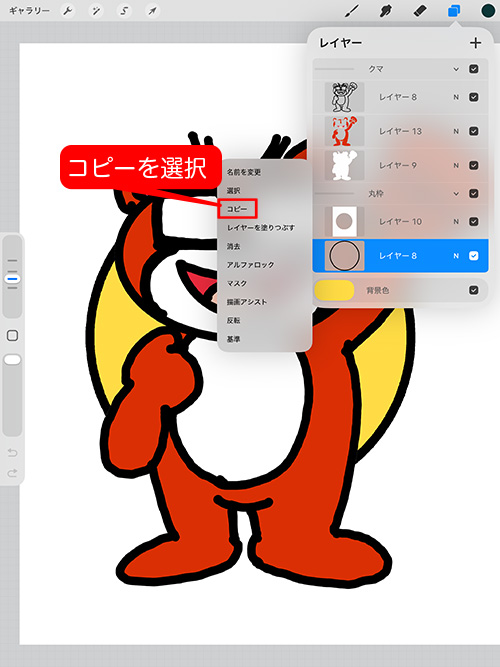The image size is (500, 667).
Task: Choose 描画アシスト from layer menu
Action: (247, 302)
